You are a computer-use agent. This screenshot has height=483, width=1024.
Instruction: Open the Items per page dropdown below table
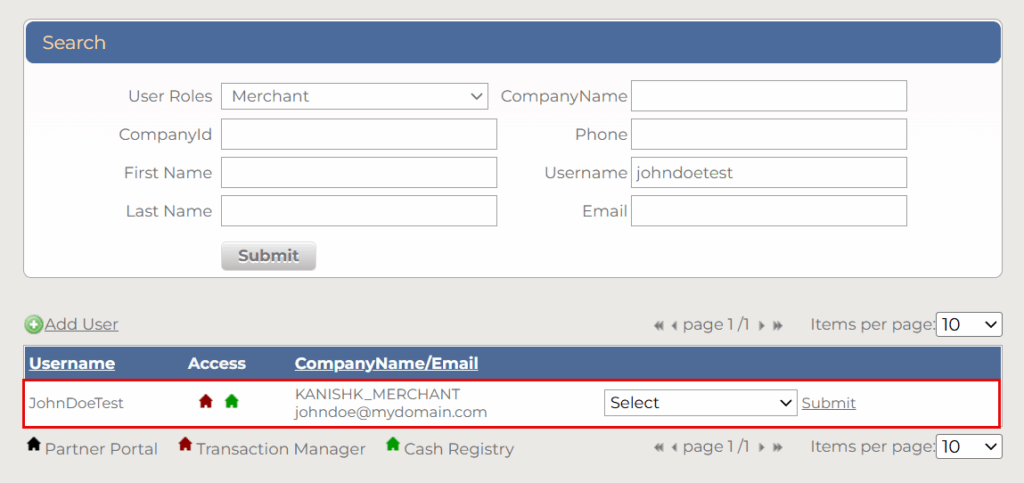click(x=968, y=446)
